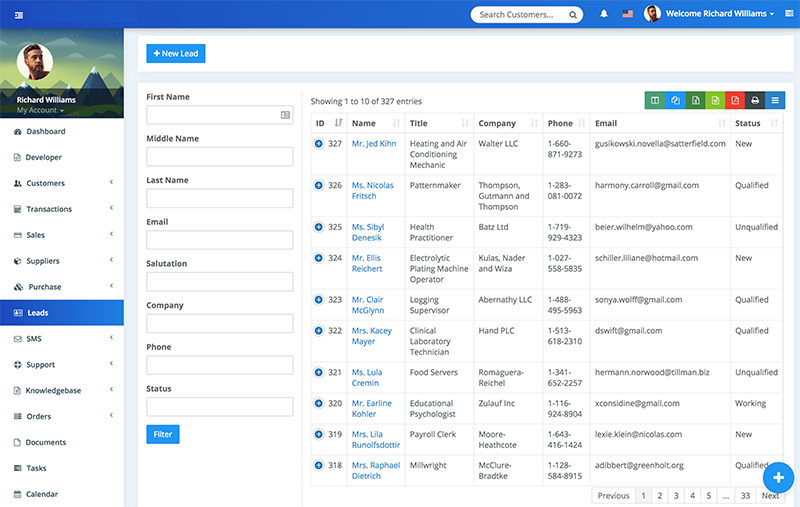Toggle the sidebar hamburger menu at top left
Screen dimensions: 800x507
[x=20, y=14]
